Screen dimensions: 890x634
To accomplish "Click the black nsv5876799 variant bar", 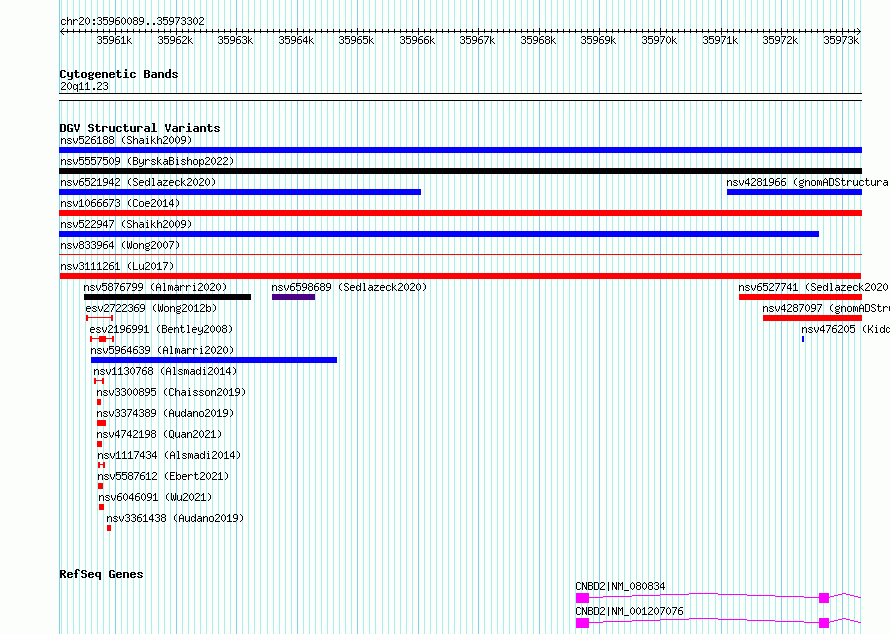I will (x=167, y=297).
